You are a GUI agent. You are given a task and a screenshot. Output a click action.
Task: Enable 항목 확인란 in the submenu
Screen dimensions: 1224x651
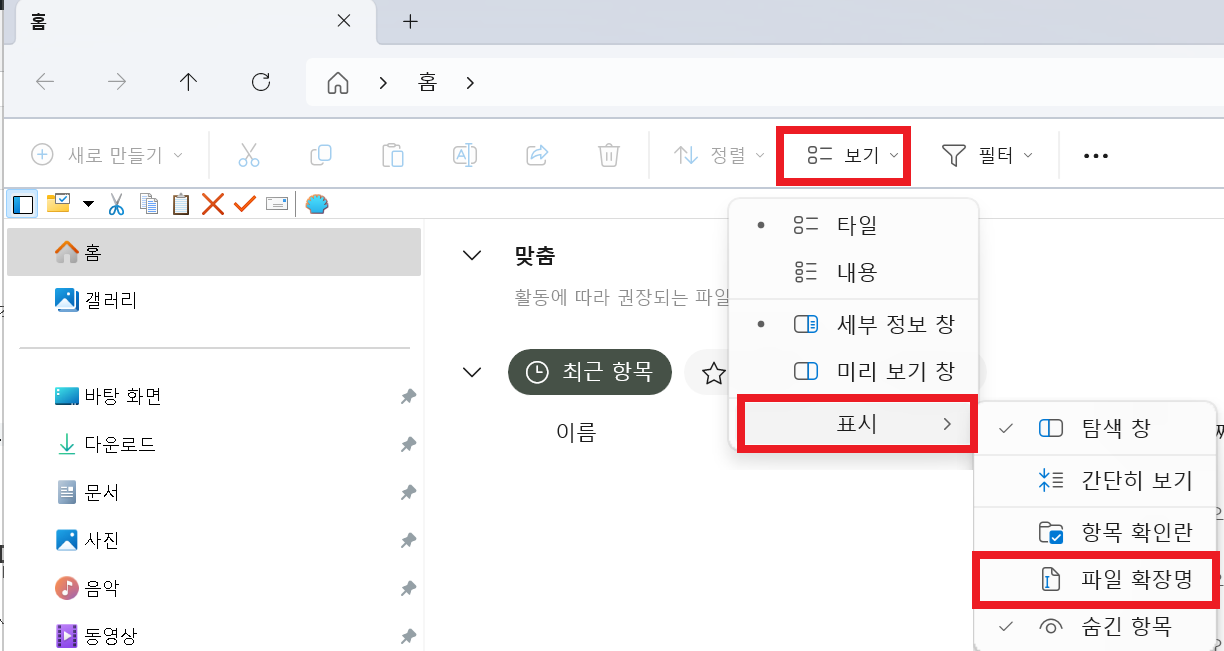[1095, 532]
